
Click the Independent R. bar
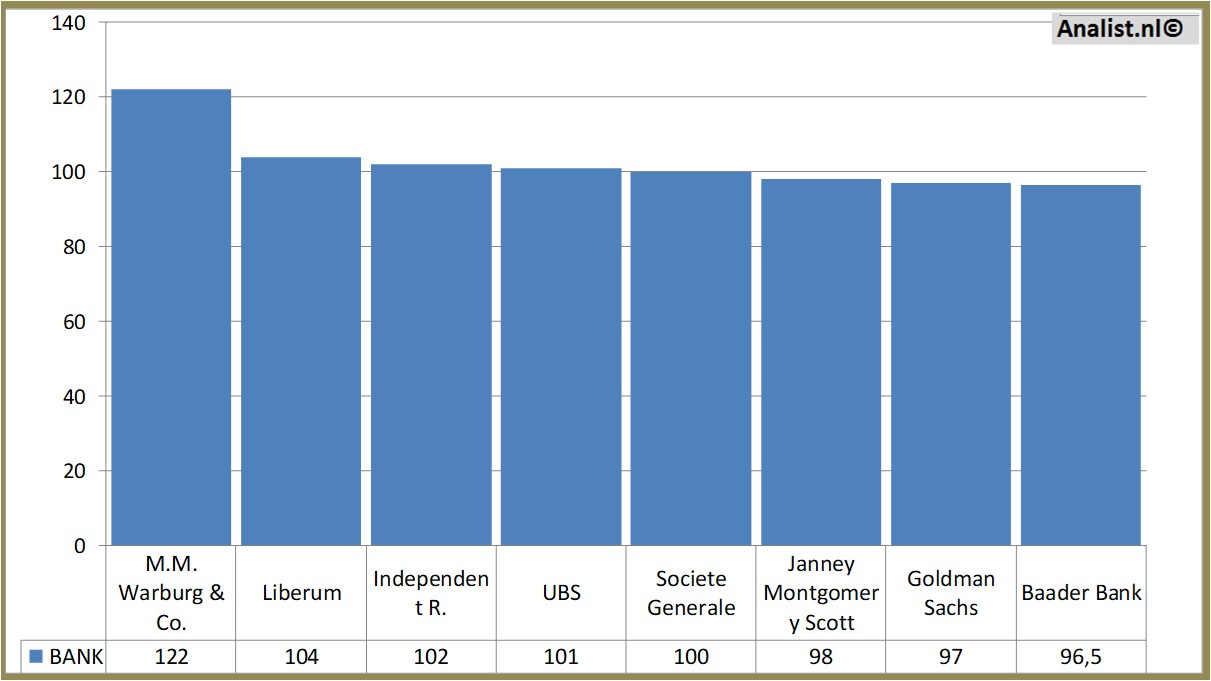coord(431,355)
